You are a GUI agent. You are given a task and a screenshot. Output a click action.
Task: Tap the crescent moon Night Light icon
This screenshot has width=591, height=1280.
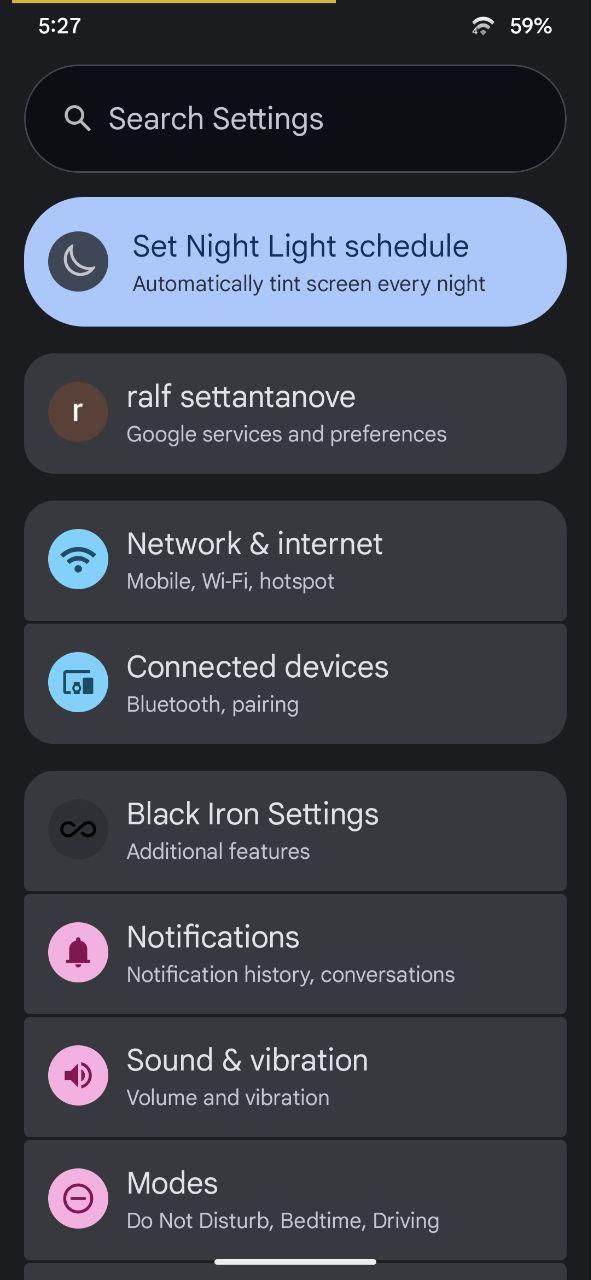(78, 261)
